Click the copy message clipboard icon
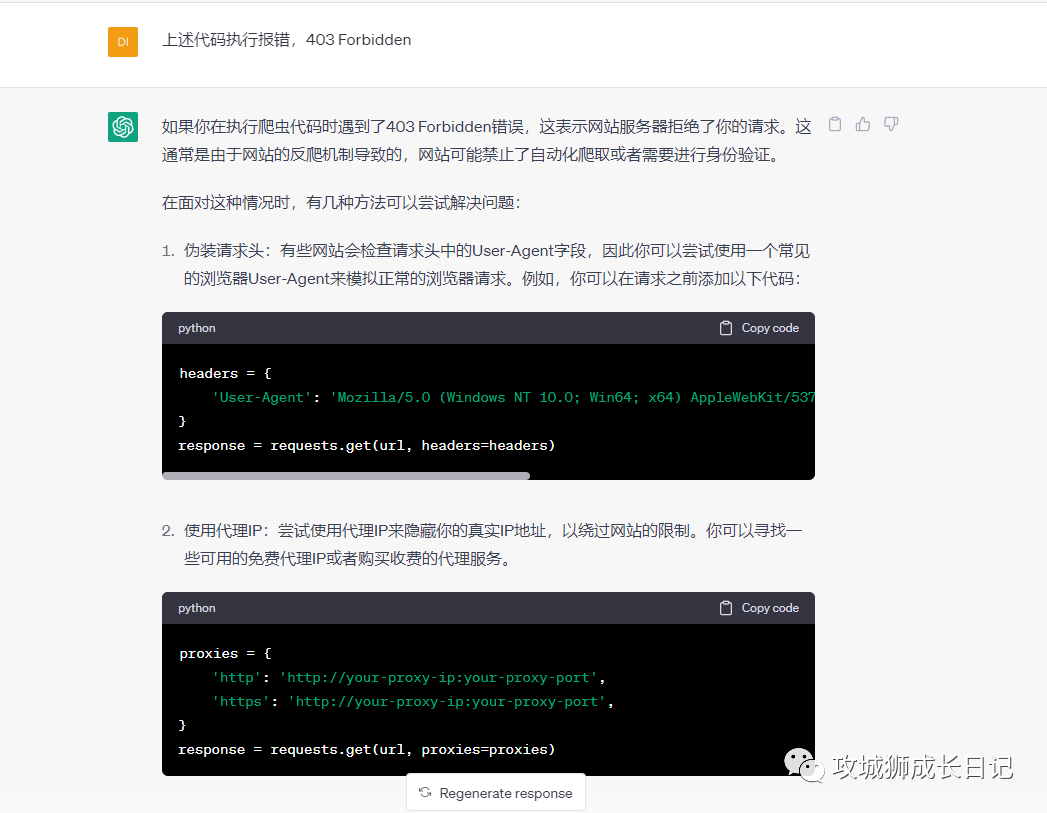The width and height of the screenshot is (1047, 813). (835, 125)
